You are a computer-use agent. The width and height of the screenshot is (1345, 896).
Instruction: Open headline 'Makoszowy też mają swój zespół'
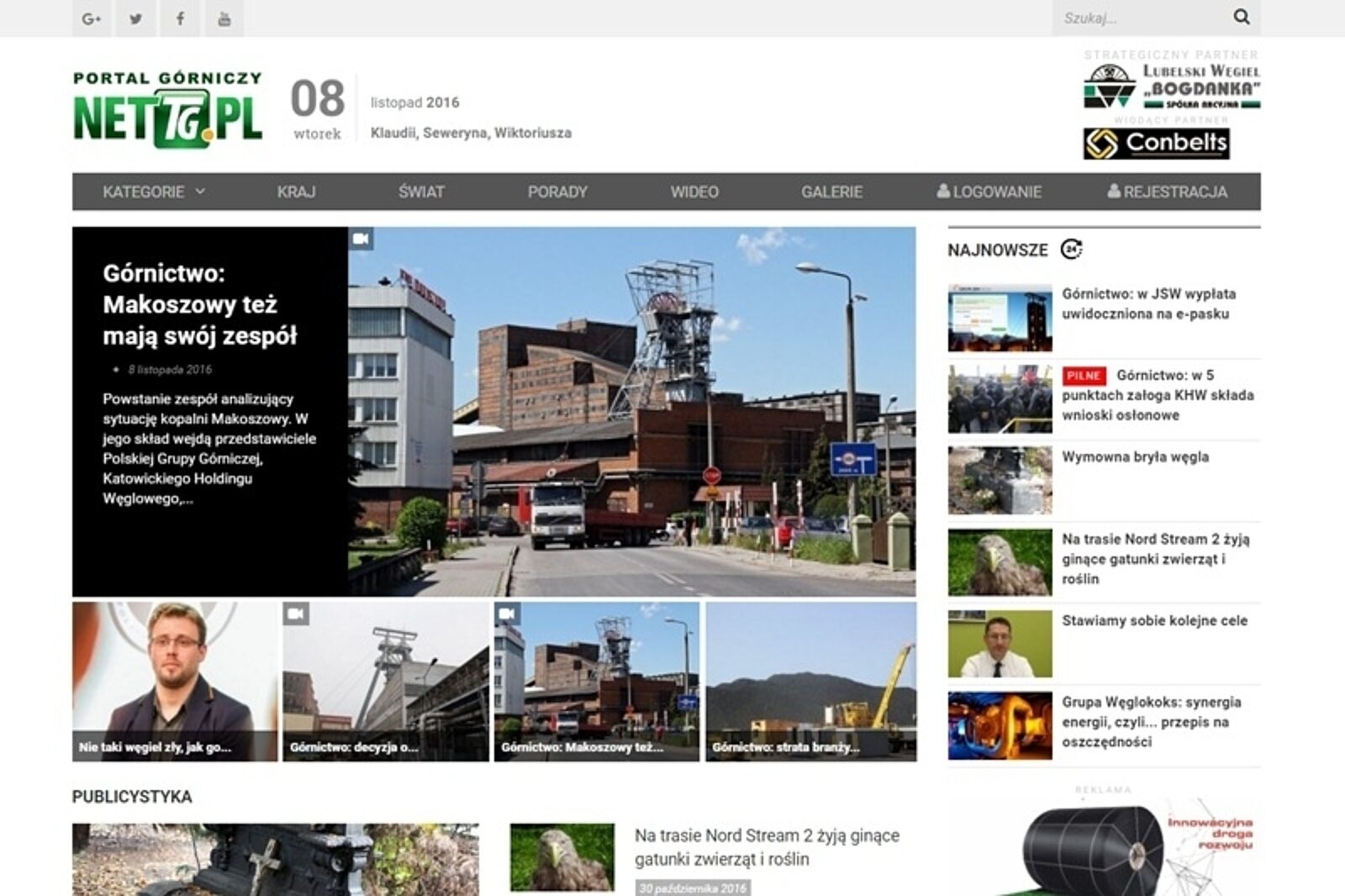[199, 304]
